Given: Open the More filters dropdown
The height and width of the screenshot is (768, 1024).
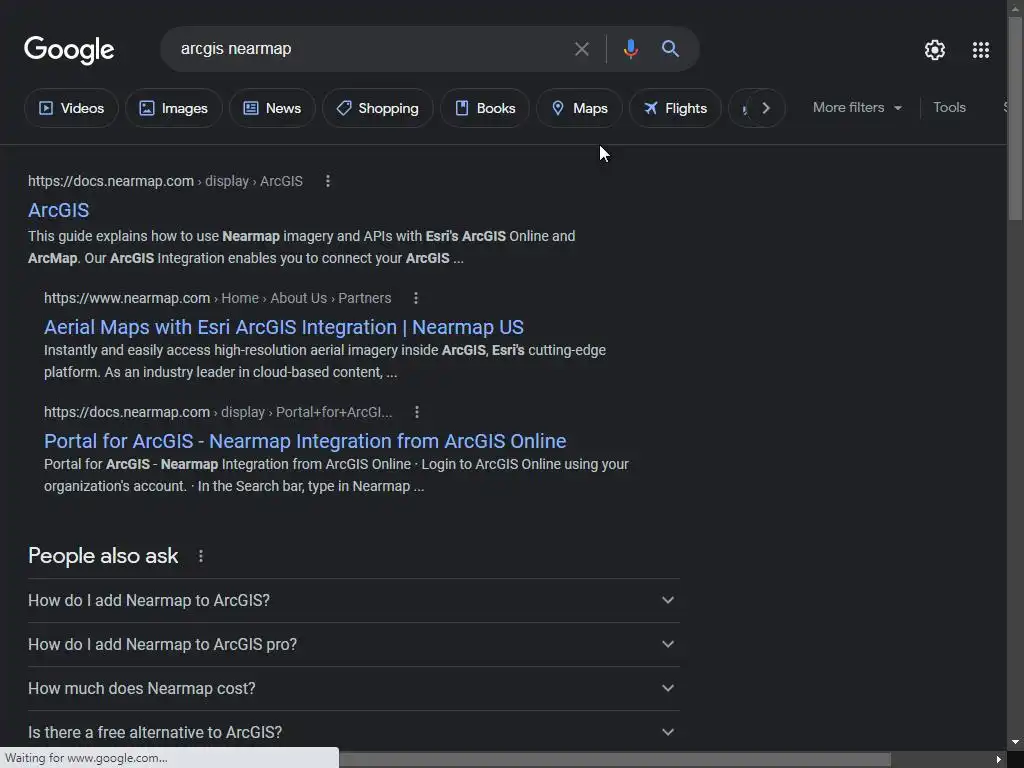Looking at the screenshot, I should 857,108.
